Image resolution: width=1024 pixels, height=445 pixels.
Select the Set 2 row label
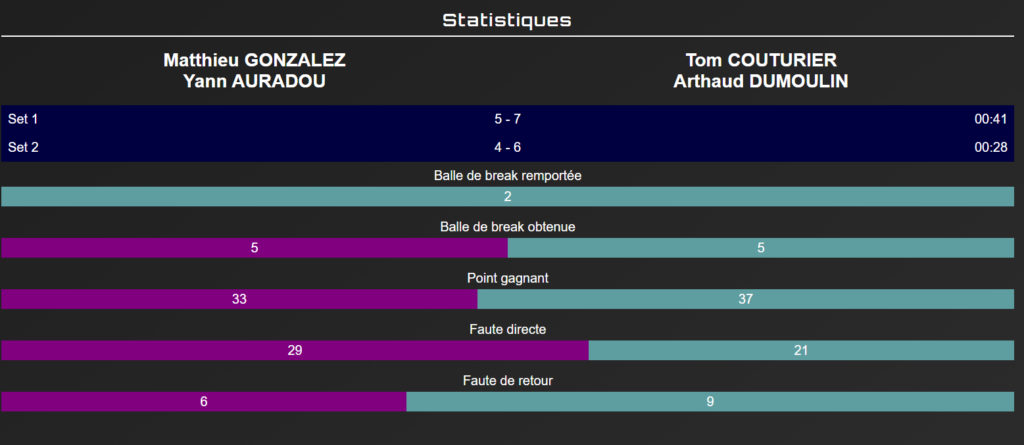tap(24, 148)
